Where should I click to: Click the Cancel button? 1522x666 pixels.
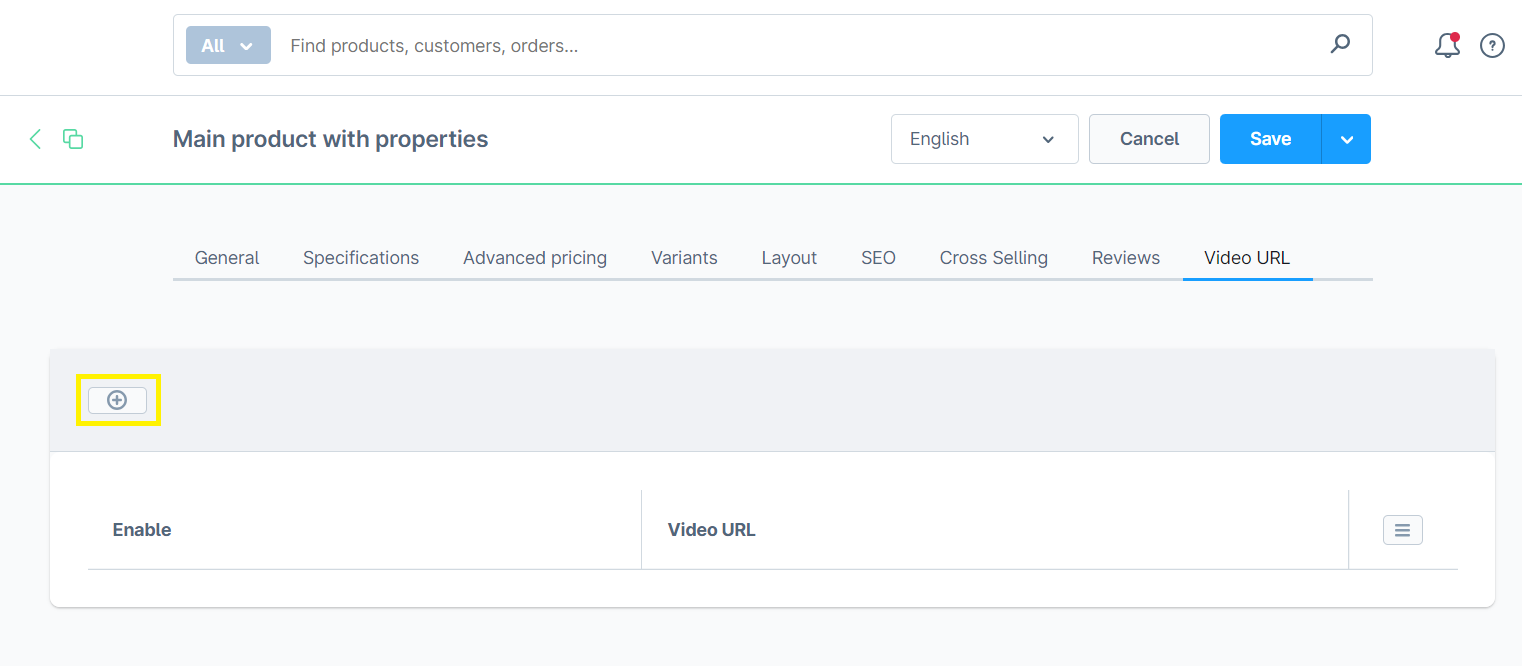click(x=1148, y=139)
